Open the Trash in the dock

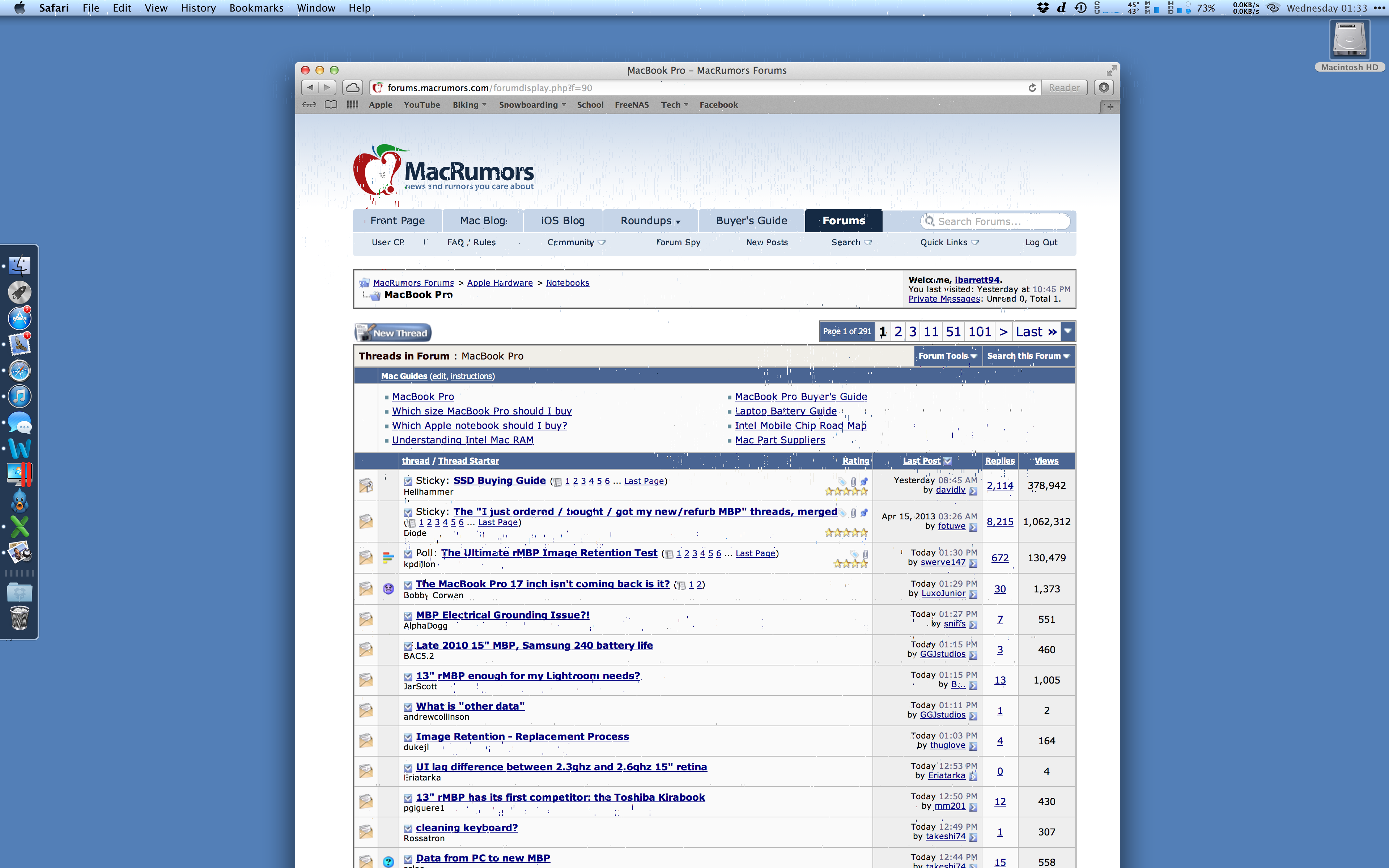[20, 618]
